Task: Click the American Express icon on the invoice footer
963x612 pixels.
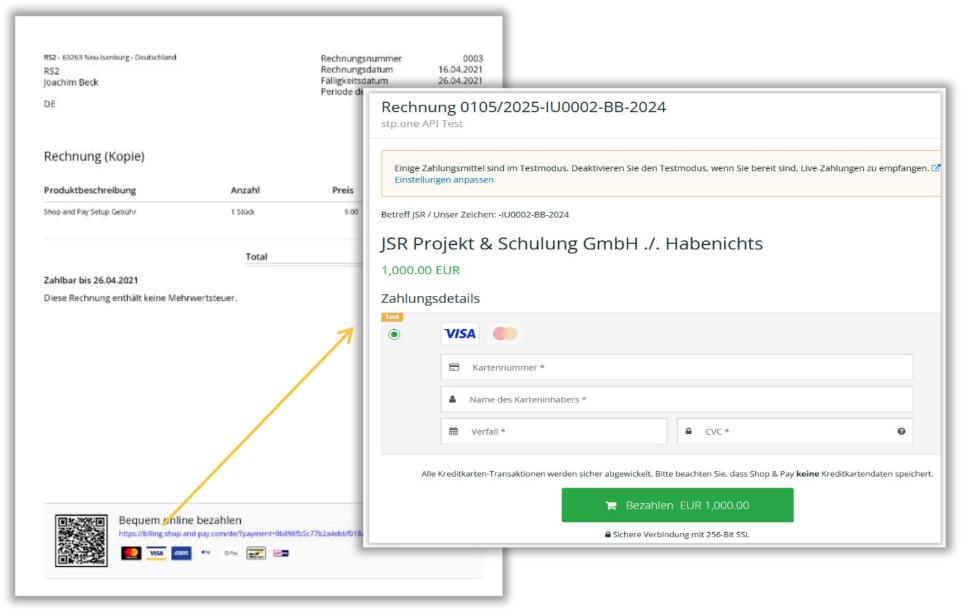Action: pyautogui.click(x=181, y=553)
